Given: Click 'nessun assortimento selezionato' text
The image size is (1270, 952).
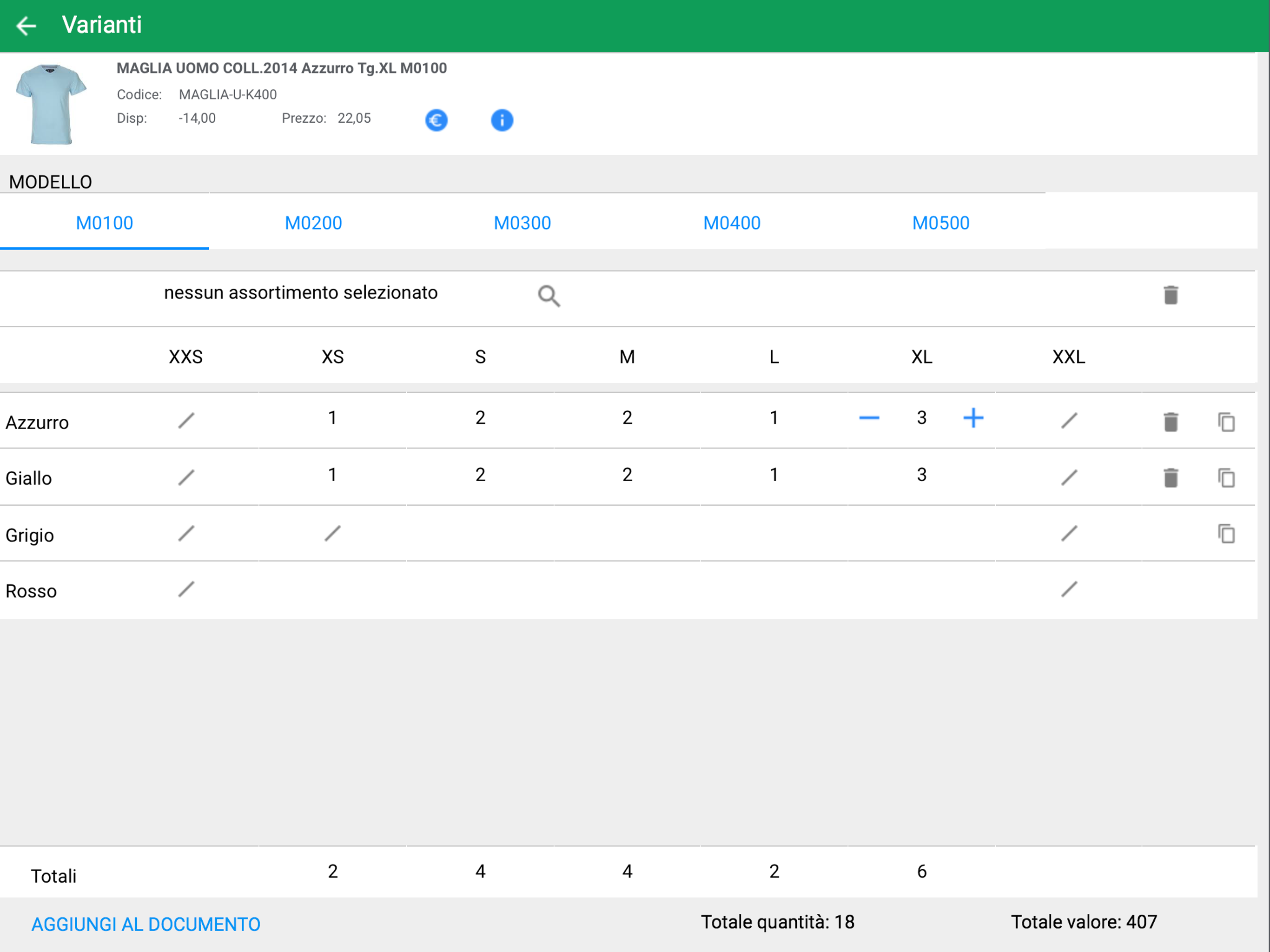Looking at the screenshot, I should point(301,293).
